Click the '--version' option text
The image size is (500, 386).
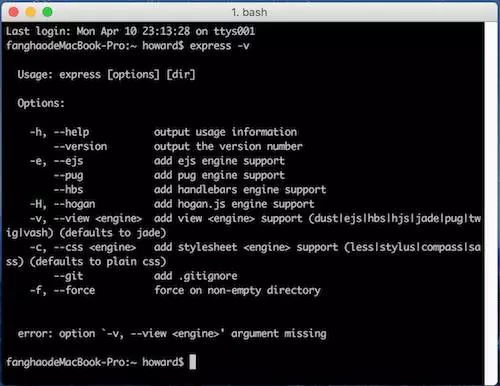pyautogui.click(x=80, y=146)
